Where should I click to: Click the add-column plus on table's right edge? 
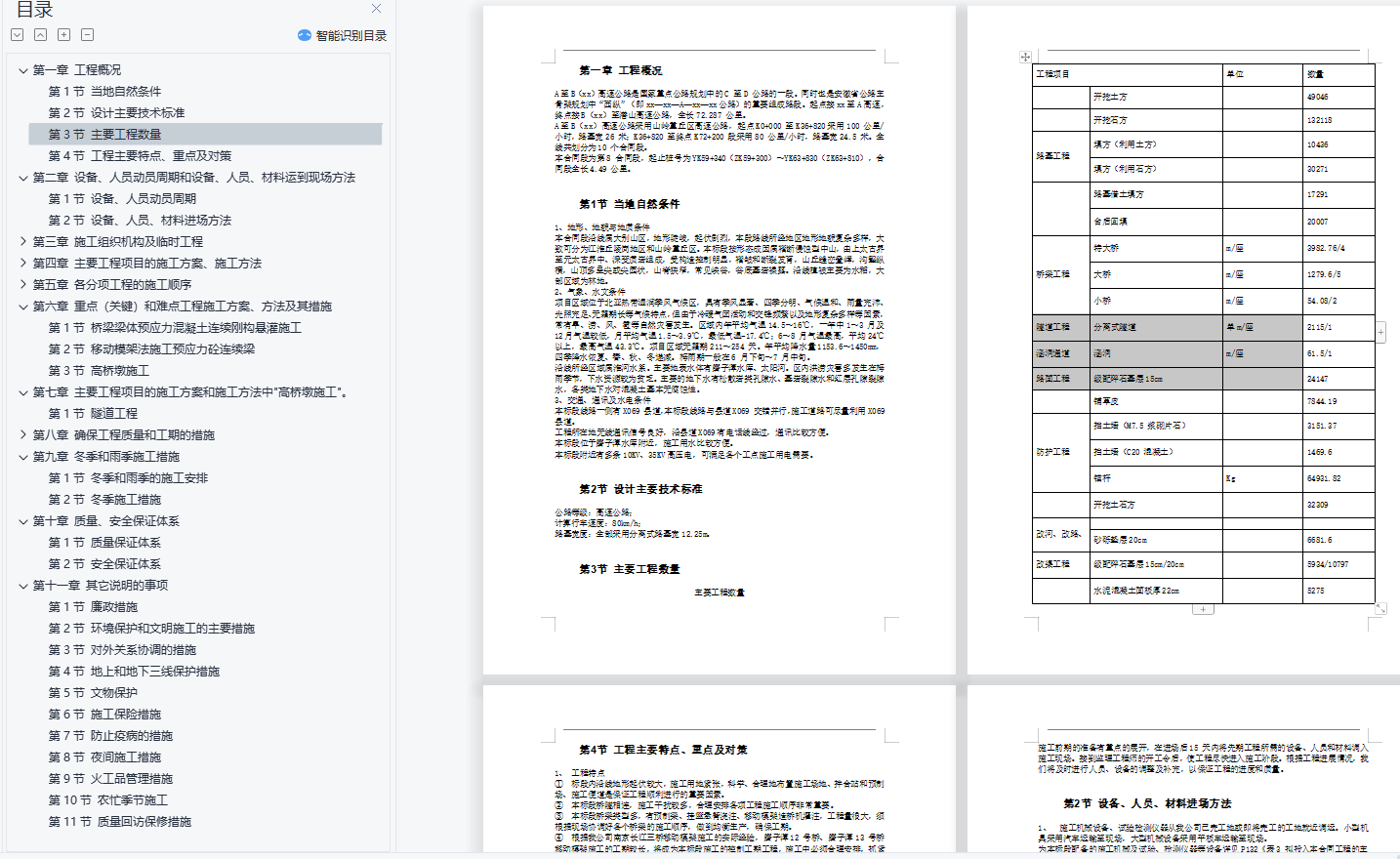(1380, 333)
